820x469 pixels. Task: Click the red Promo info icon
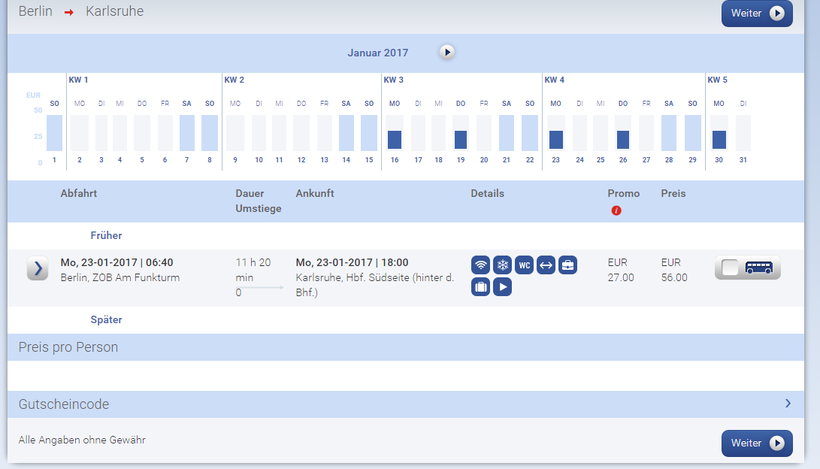pos(616,210)
